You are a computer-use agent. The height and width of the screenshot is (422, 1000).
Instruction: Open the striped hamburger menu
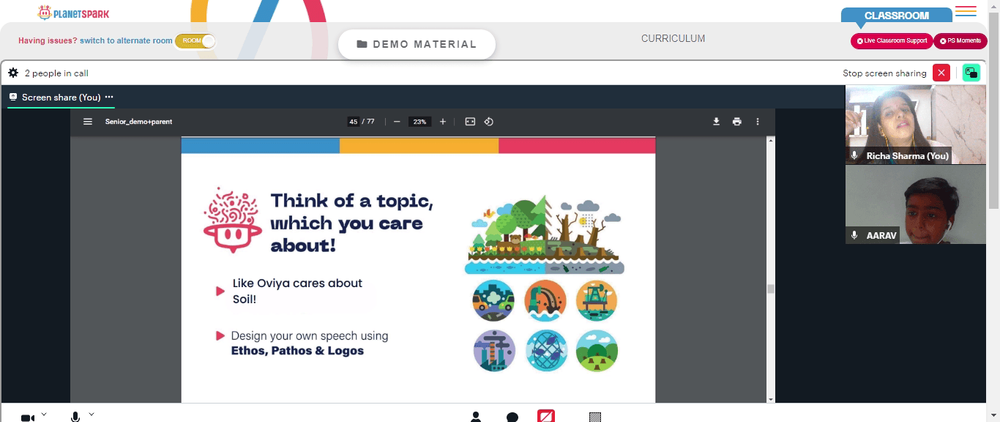tap(966, 11)
